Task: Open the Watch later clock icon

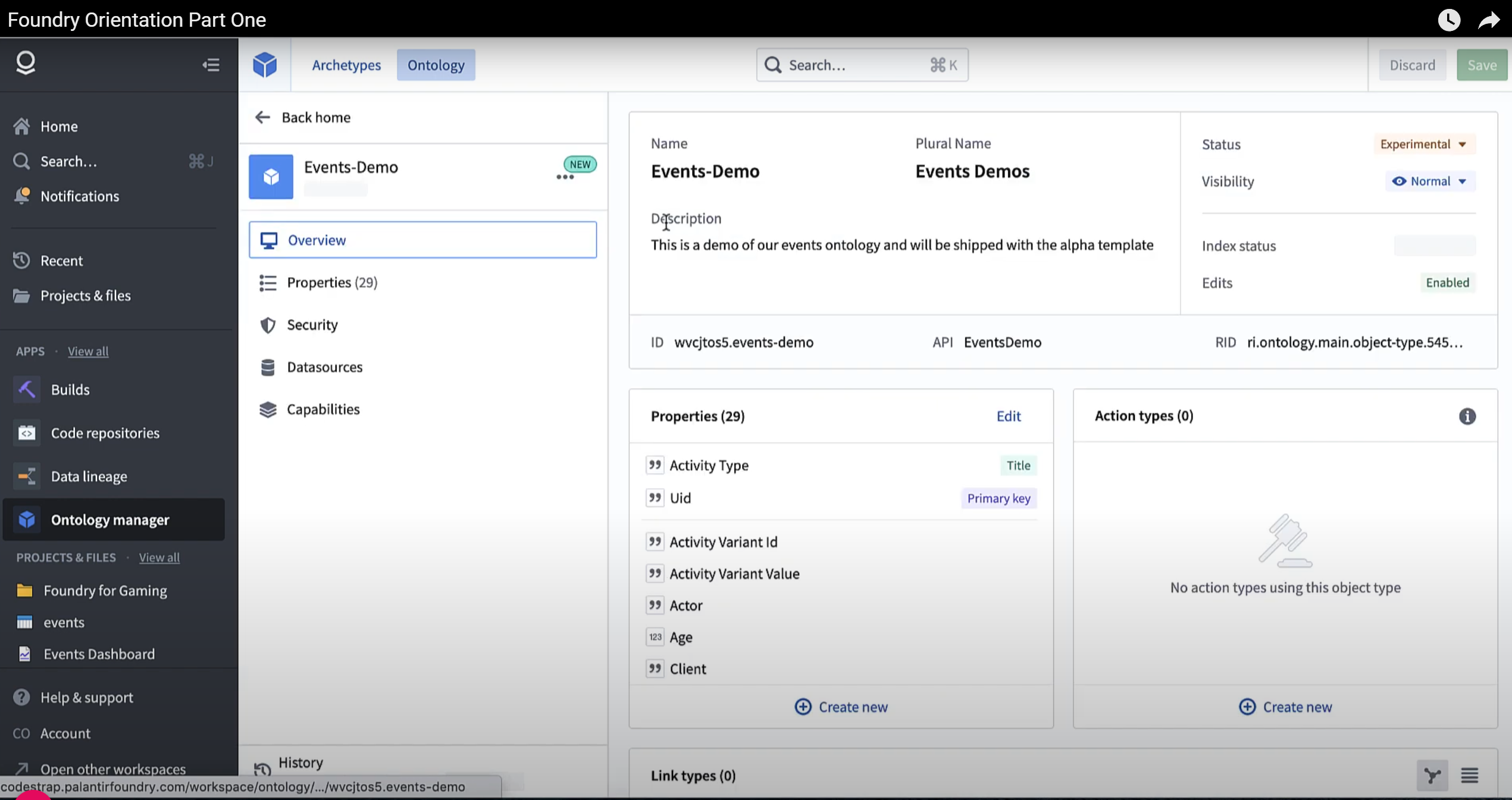Action: click(1450, 20)
